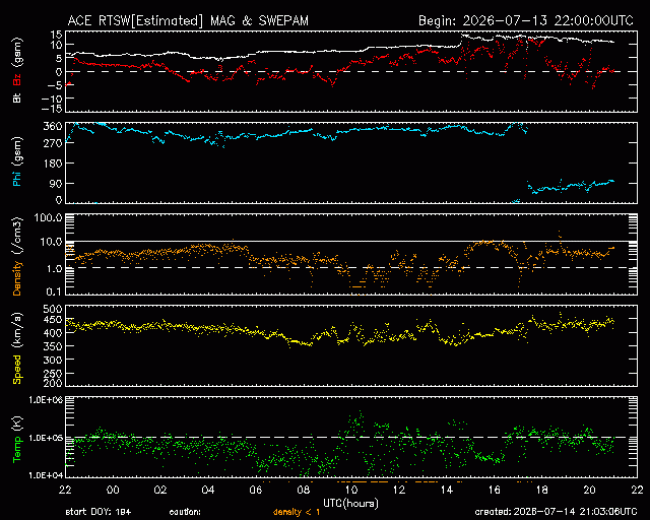Viewport: 650px width, 520px height.
Task: Select the "16" hour label on the UTC axis
Action: coord(494,490)
